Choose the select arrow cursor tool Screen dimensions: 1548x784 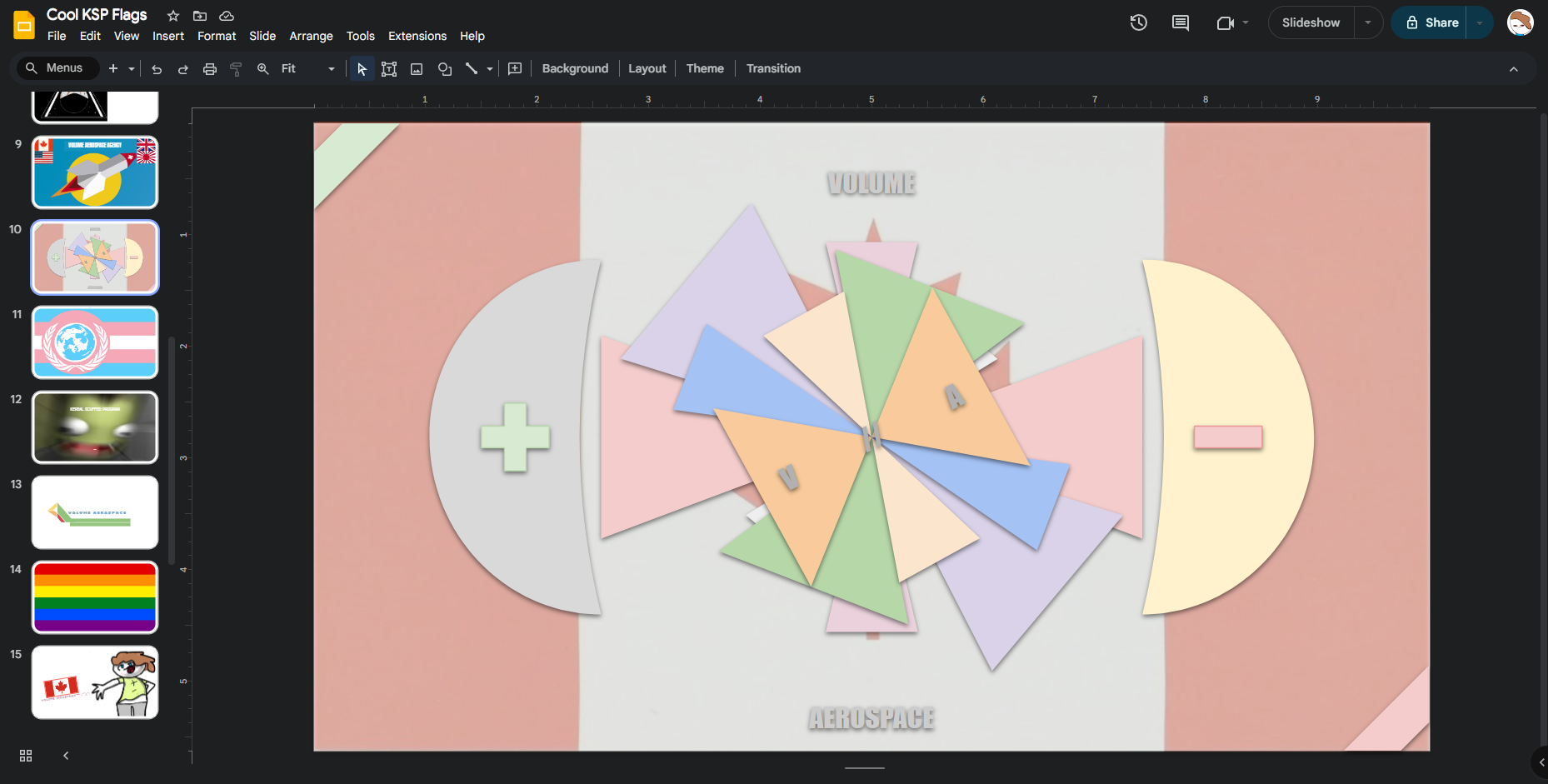tap(362, 68)
